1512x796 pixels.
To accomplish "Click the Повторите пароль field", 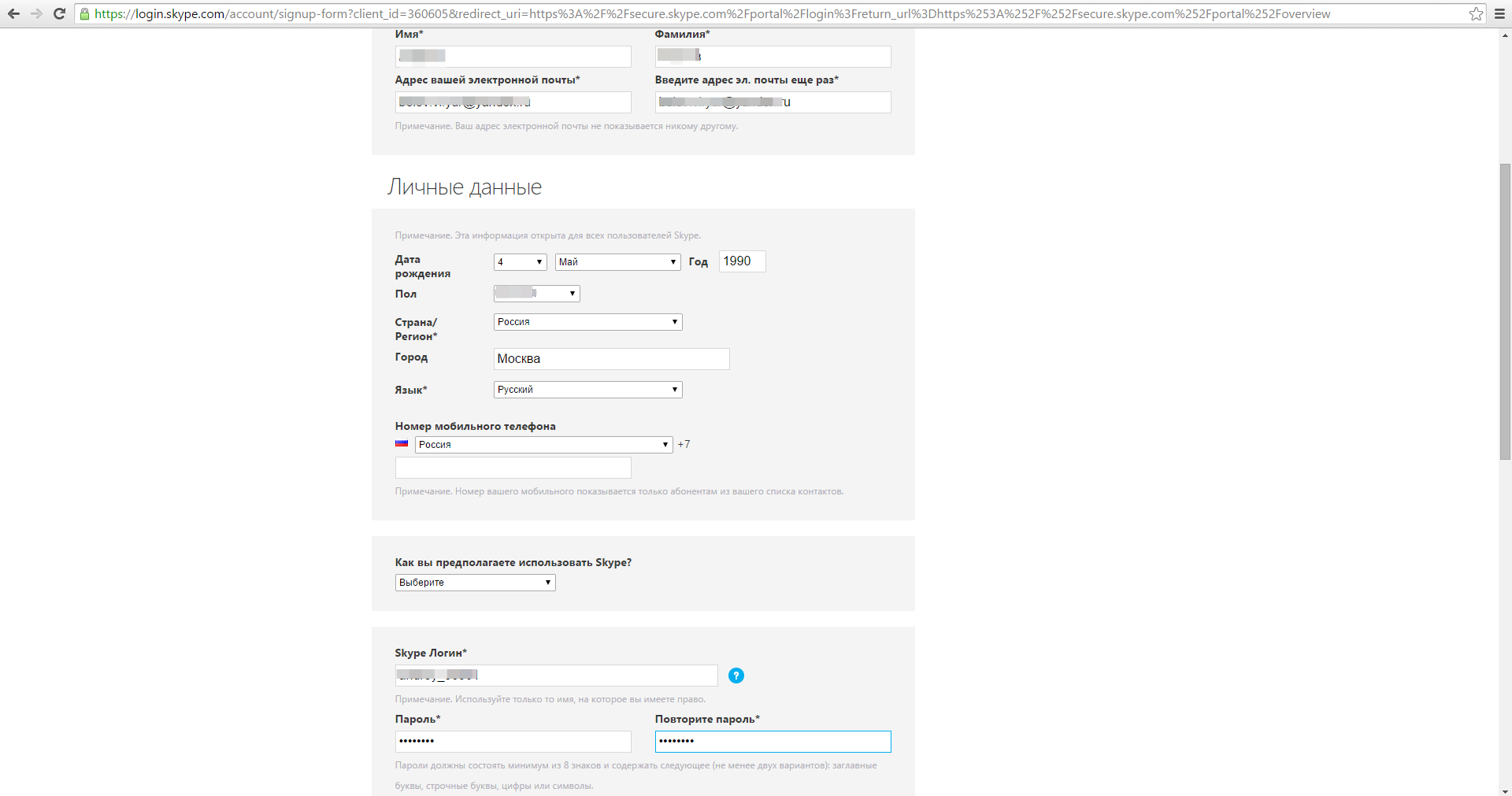I will 773,742.
